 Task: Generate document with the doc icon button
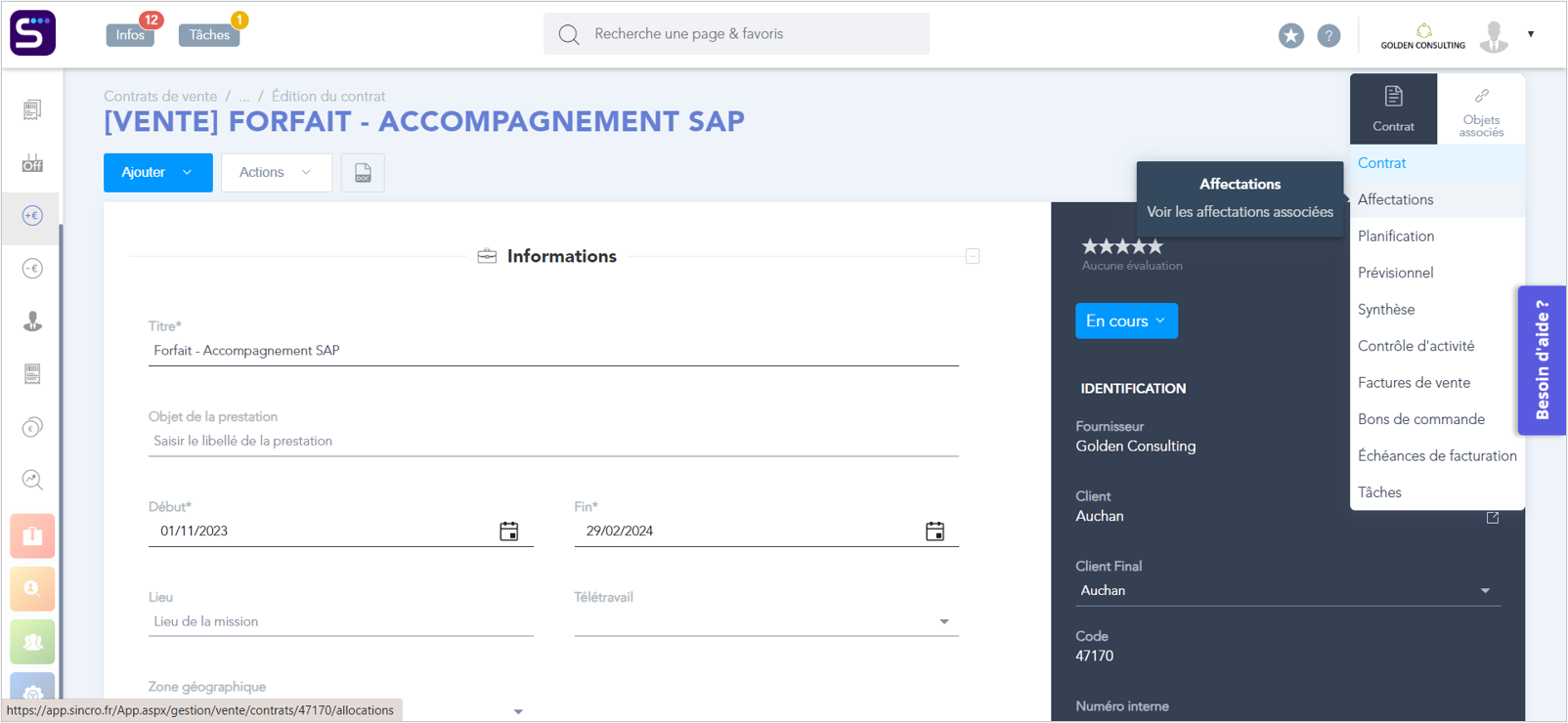363,173
